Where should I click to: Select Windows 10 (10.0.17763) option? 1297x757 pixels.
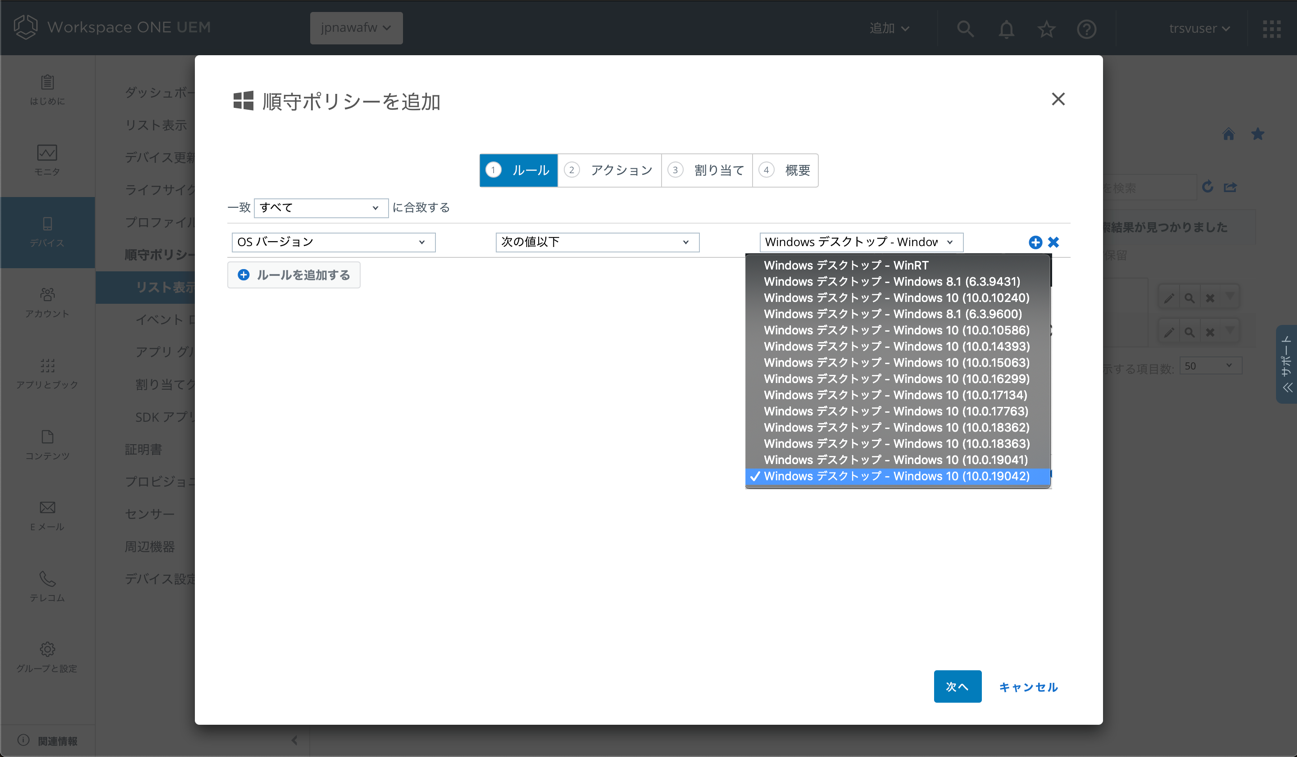897,411
